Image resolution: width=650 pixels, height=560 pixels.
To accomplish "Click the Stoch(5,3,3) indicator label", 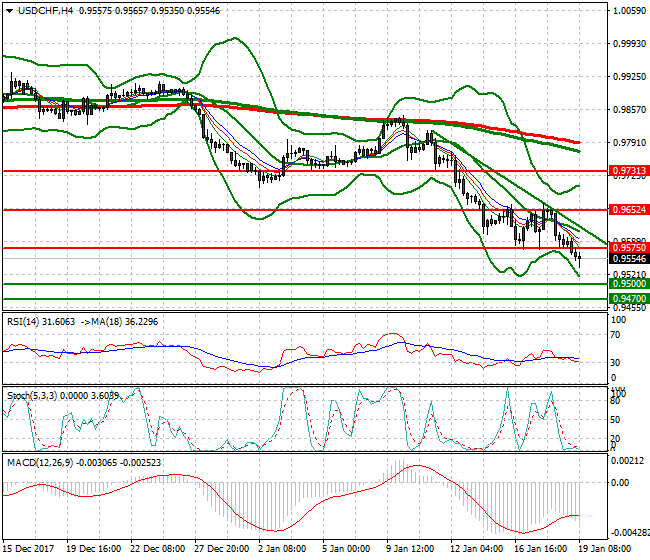I will tap(29, 395).
